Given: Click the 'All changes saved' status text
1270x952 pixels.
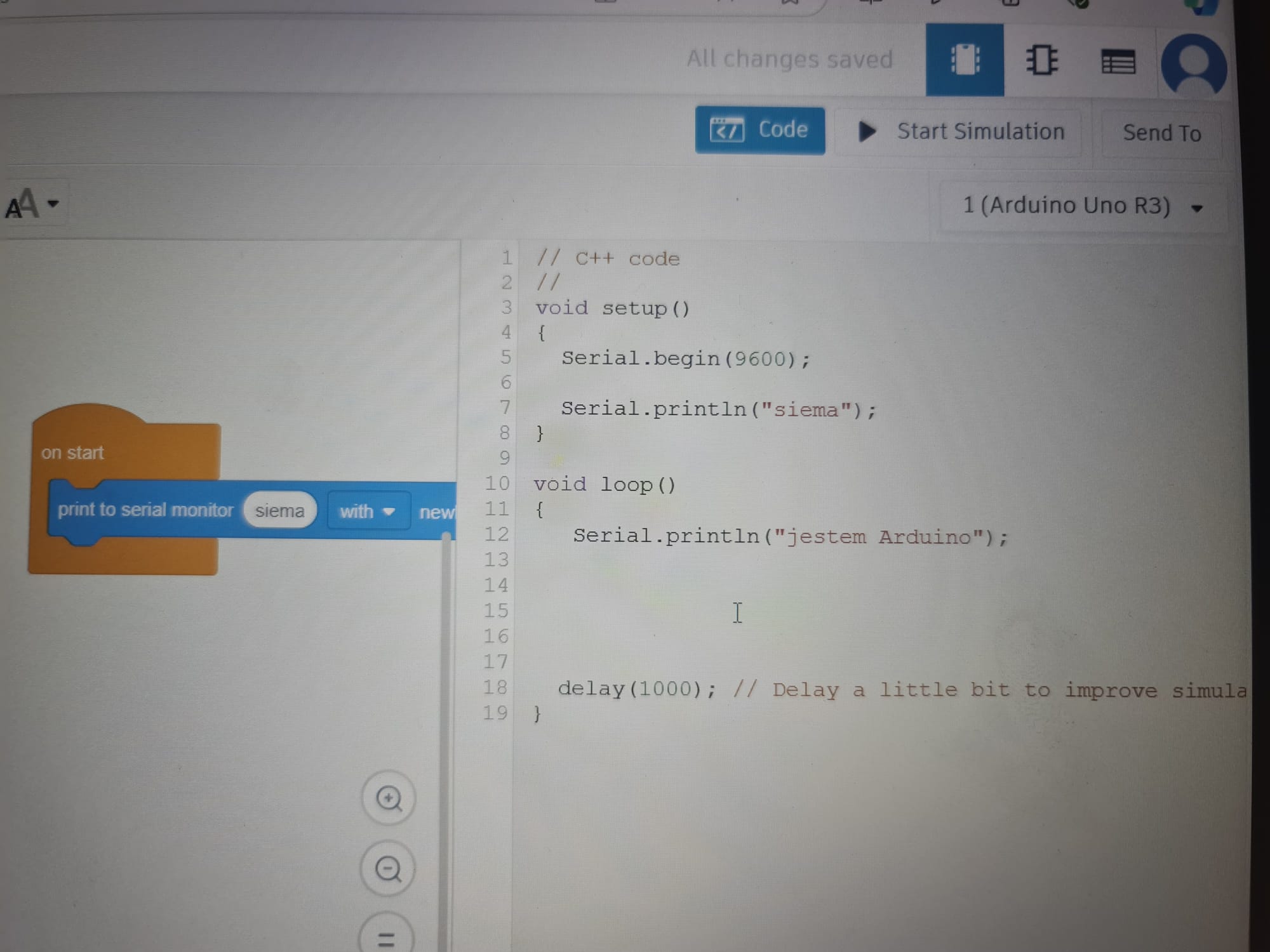Looking at the screenshot, I should coord(789,59).
